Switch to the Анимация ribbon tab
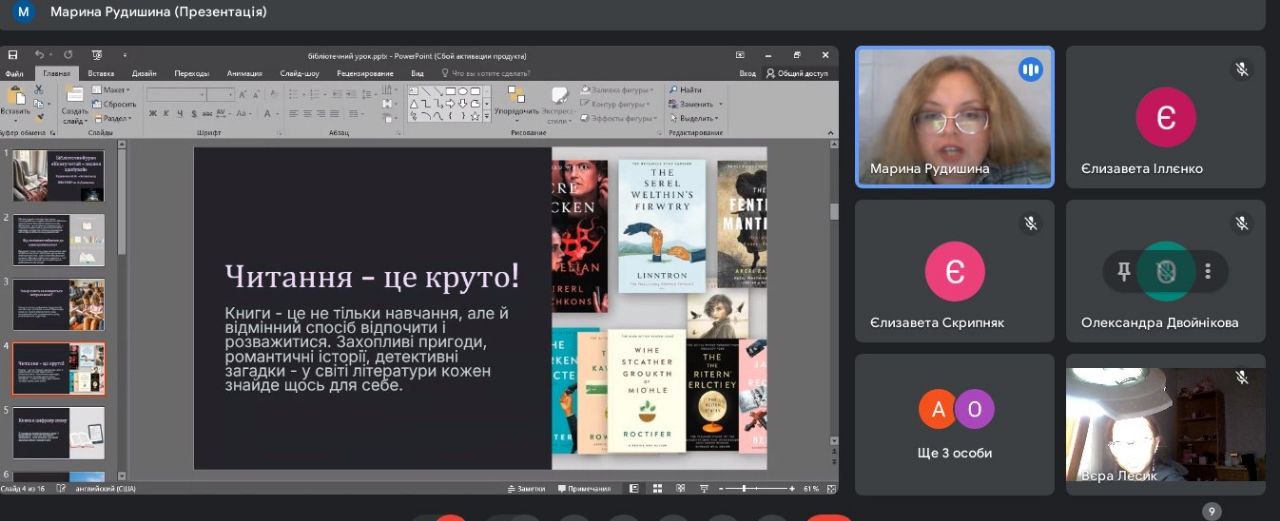The width and height of the screenshot is (1280, 521). coord(244,73)
